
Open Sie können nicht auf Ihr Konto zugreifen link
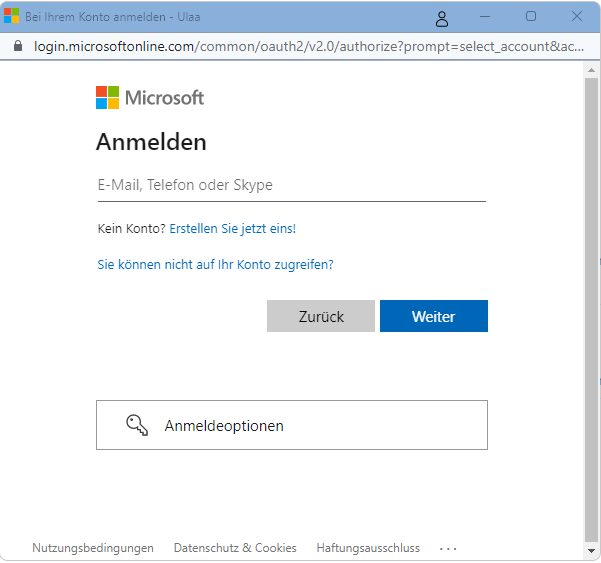tap(215, 265)
